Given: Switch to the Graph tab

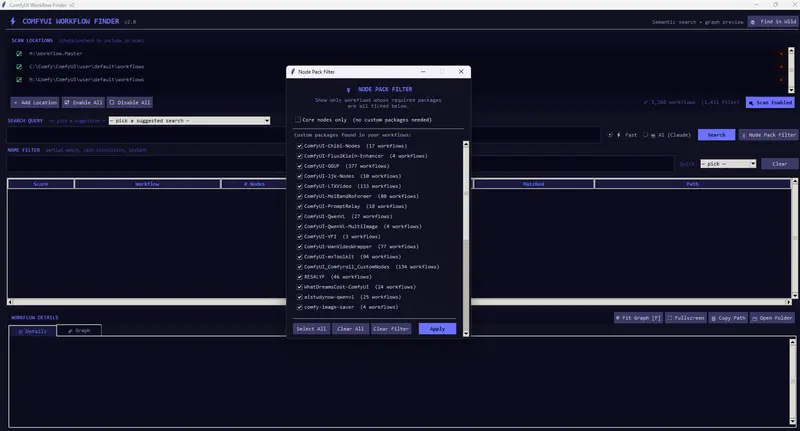Looking at the screenshot, I should (79, 331).
